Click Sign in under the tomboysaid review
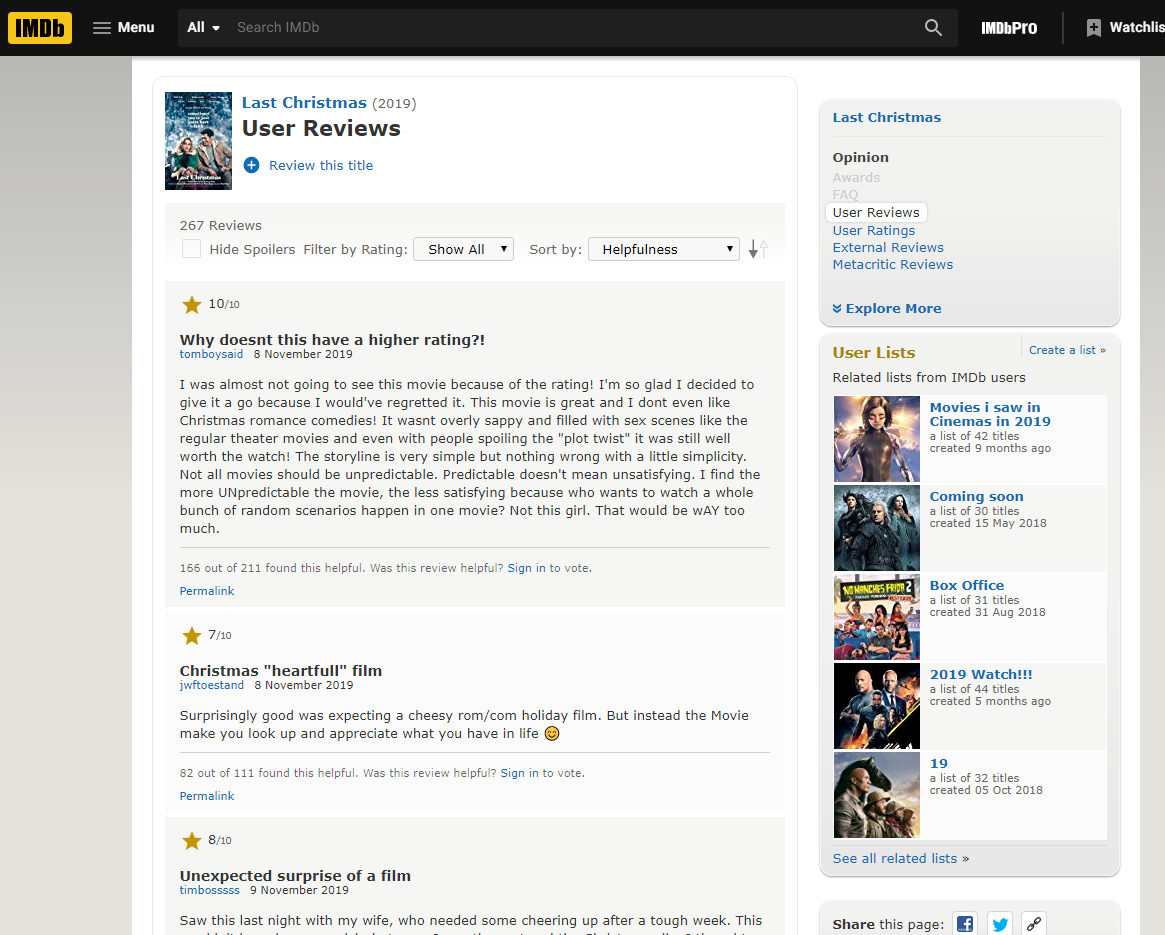This screenshot has width=1165, height=935. click(x=526, y=568)
